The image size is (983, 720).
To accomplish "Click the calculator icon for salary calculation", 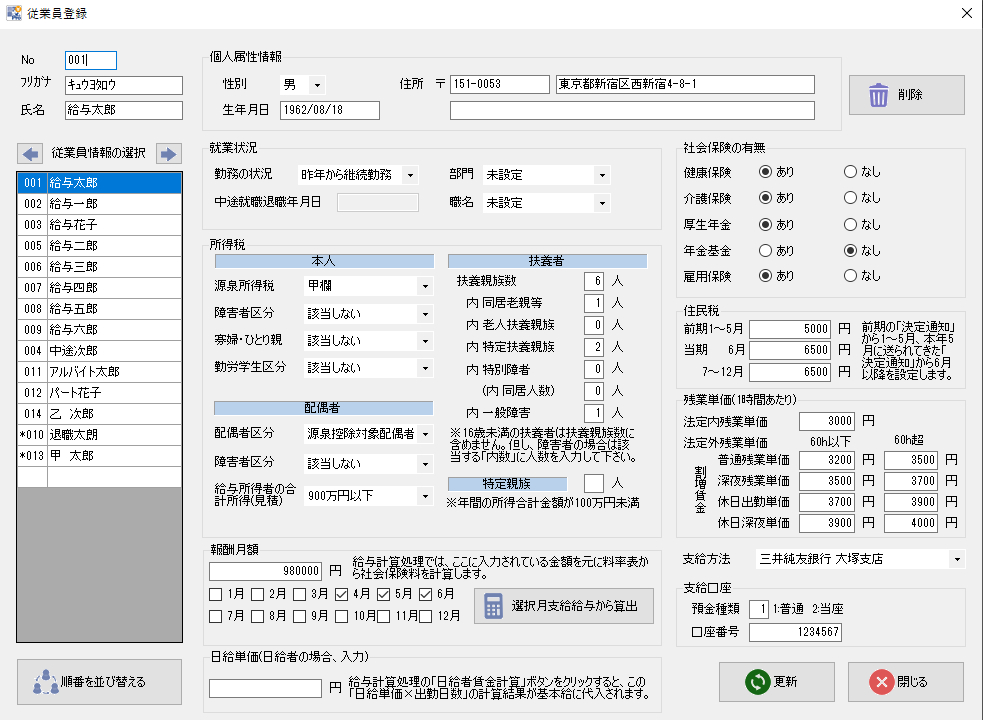I will [x=493, y=606].
